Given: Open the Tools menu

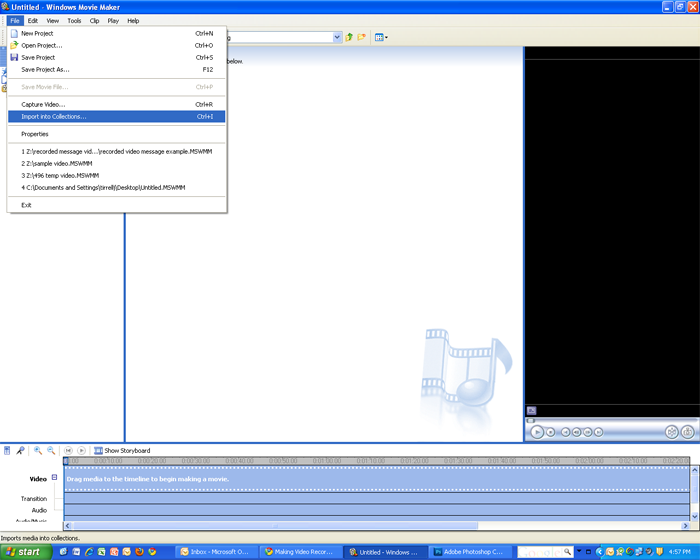Looking at the screenshot, I should coord(74,21).
